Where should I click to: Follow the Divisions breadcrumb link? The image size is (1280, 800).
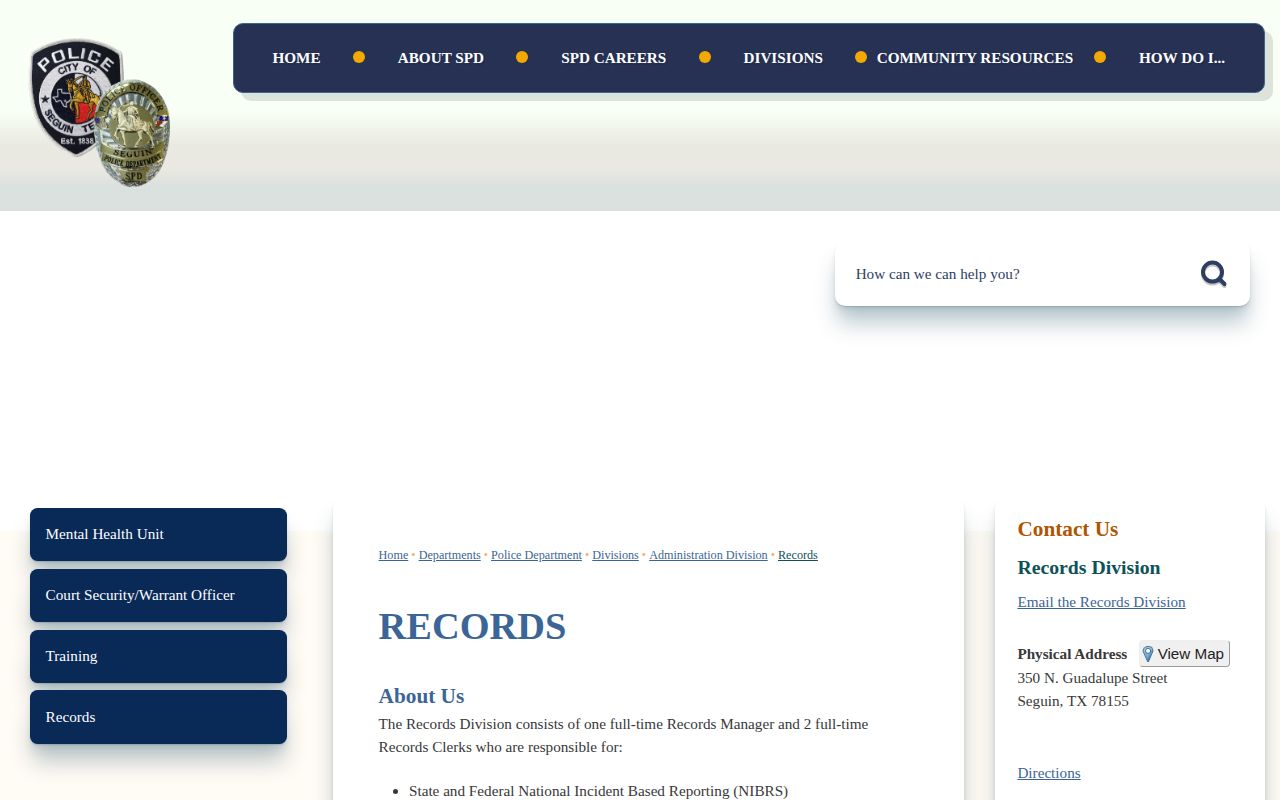[x=615, y=555]
